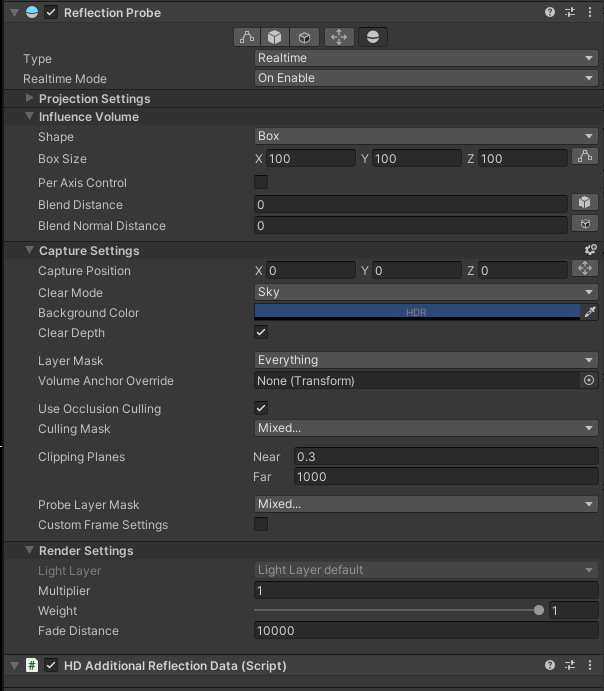Open Capture Settings advanced options gear
This screenshot has width=604, height=691.
(x=590, y=250)
